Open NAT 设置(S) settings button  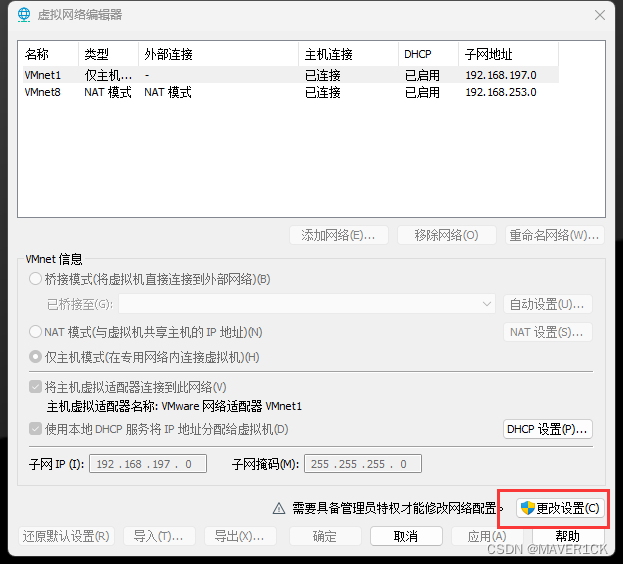[x=548, y=332]
